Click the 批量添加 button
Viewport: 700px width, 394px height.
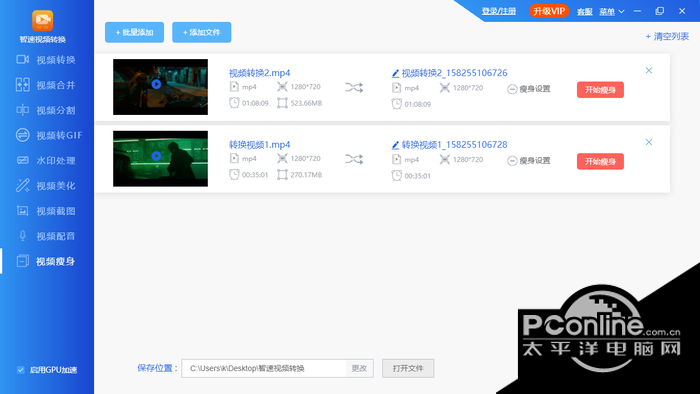134,32
